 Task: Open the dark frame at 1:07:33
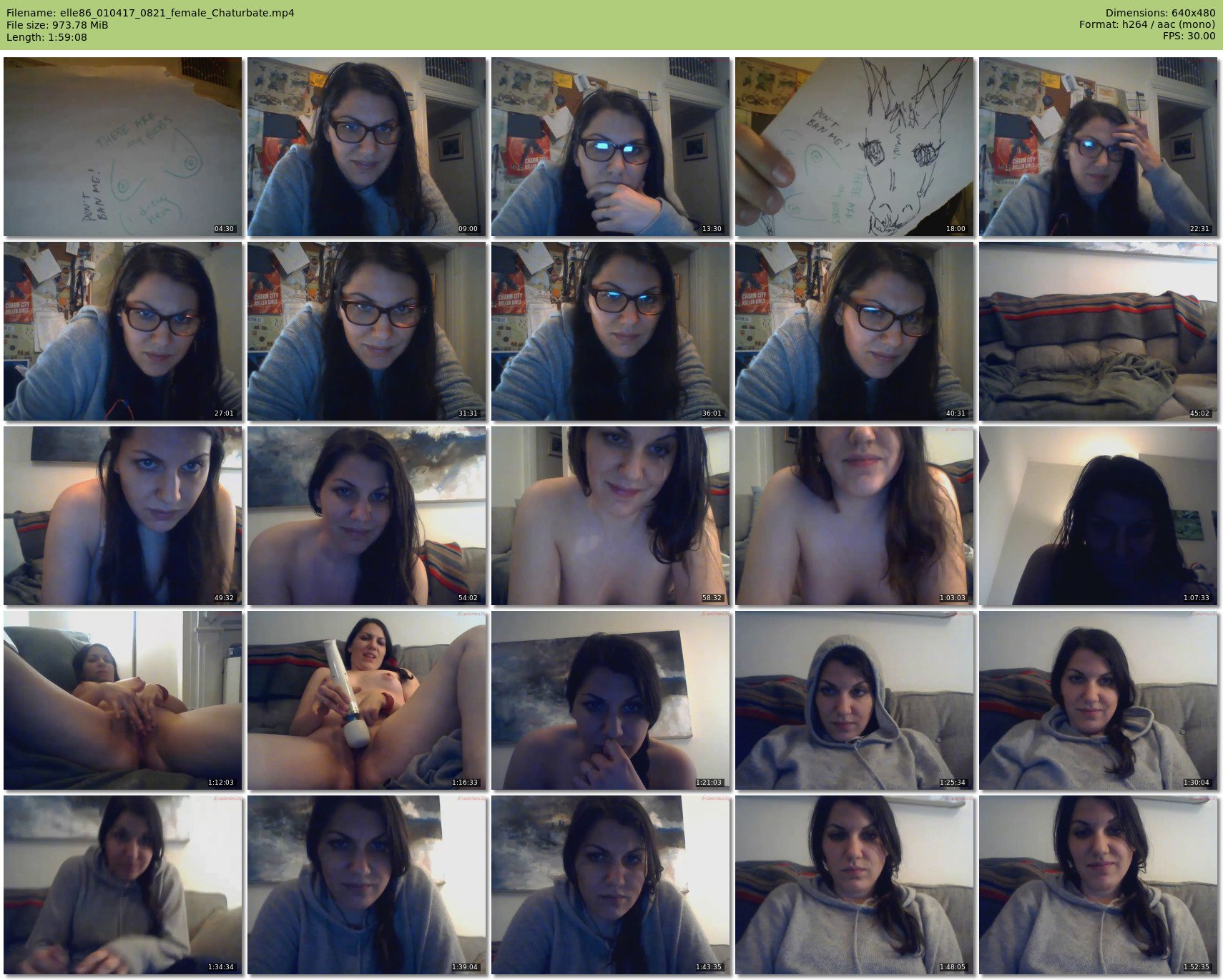(1098, 516)
